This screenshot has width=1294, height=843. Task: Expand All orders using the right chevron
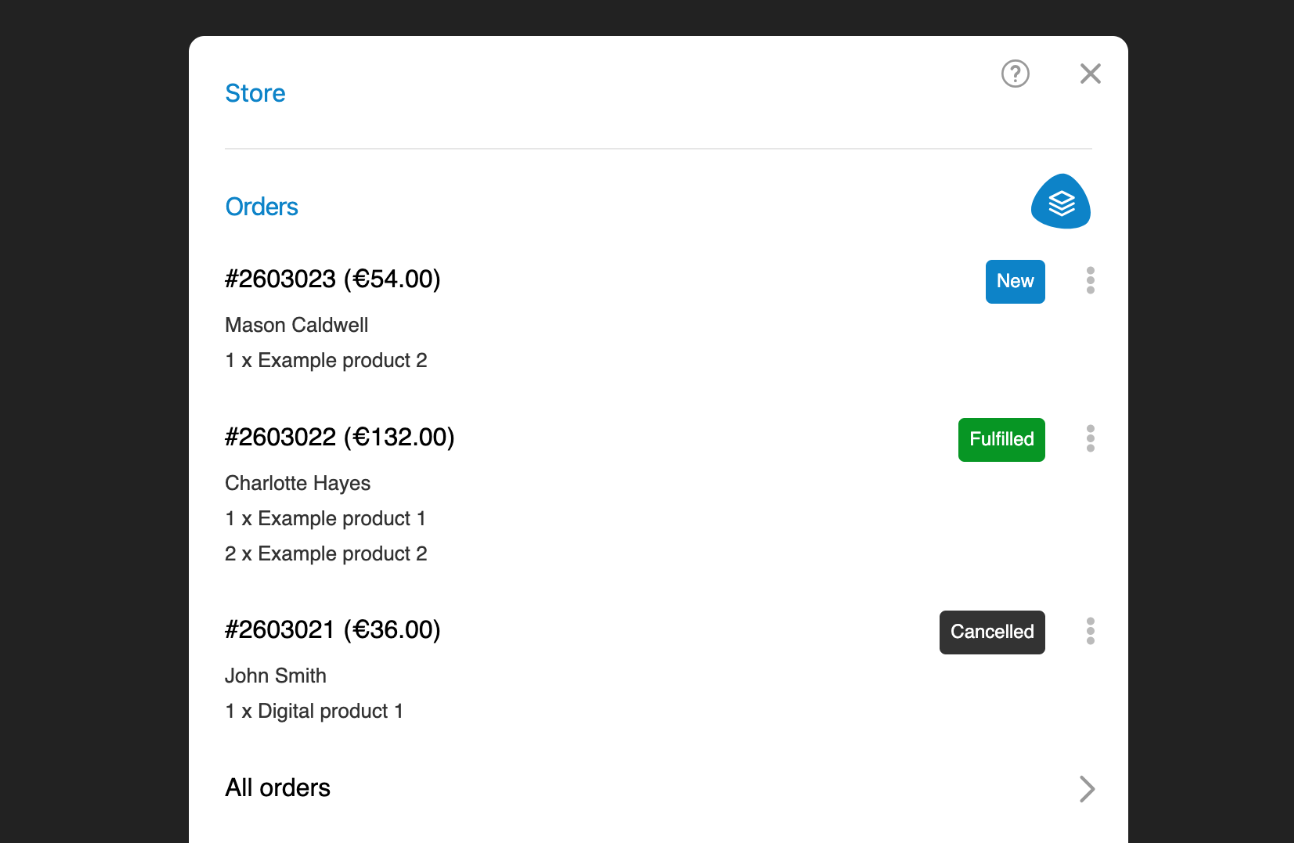click(x=1087, y=789)
